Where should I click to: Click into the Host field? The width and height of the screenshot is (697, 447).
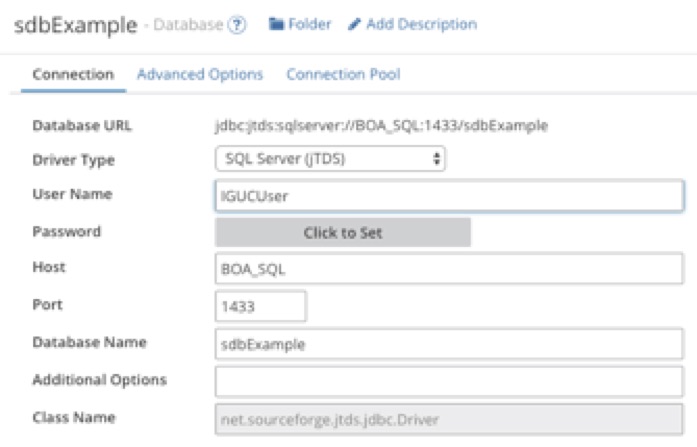tap(449, 270)
